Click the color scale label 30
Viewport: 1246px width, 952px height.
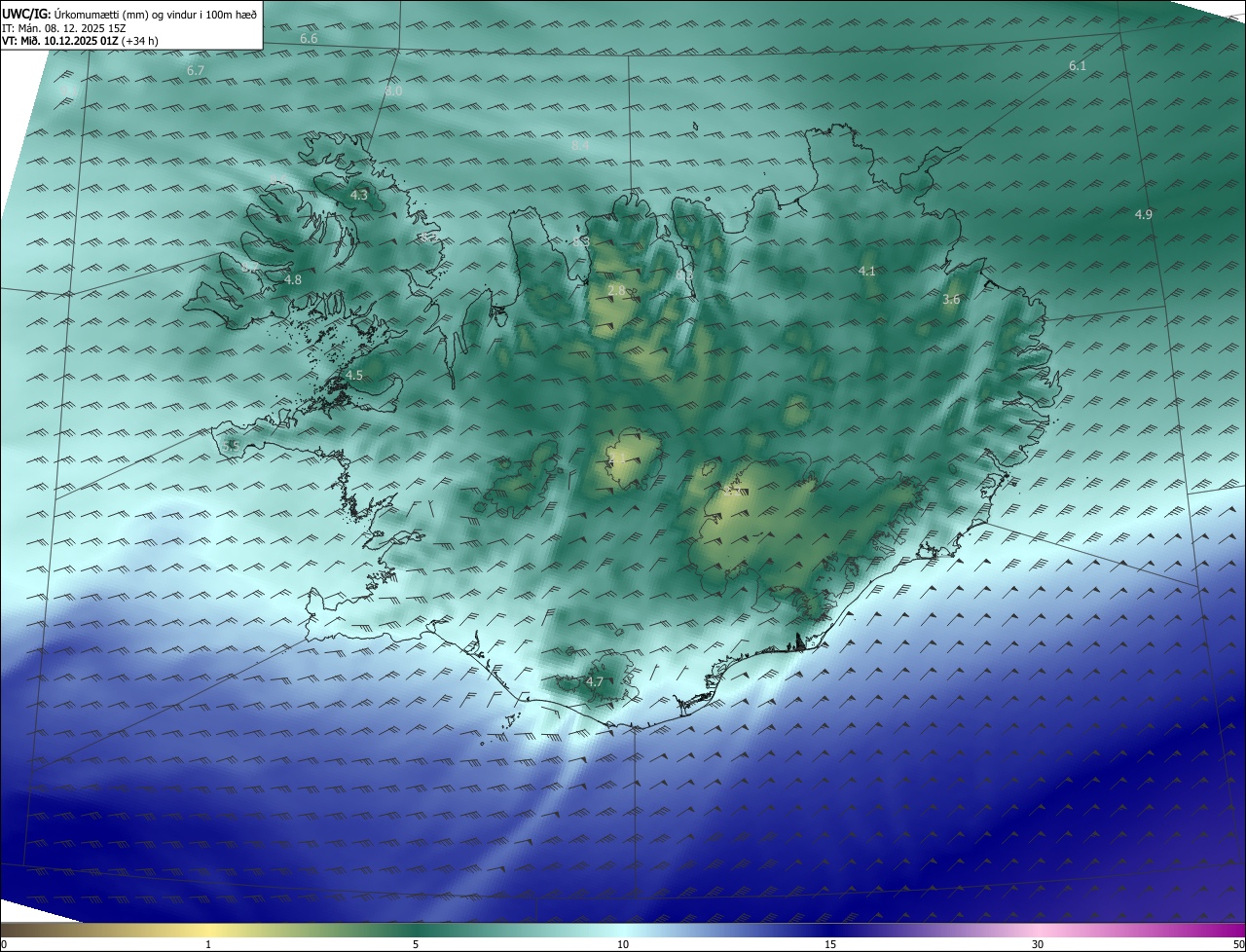(1038, 944)
